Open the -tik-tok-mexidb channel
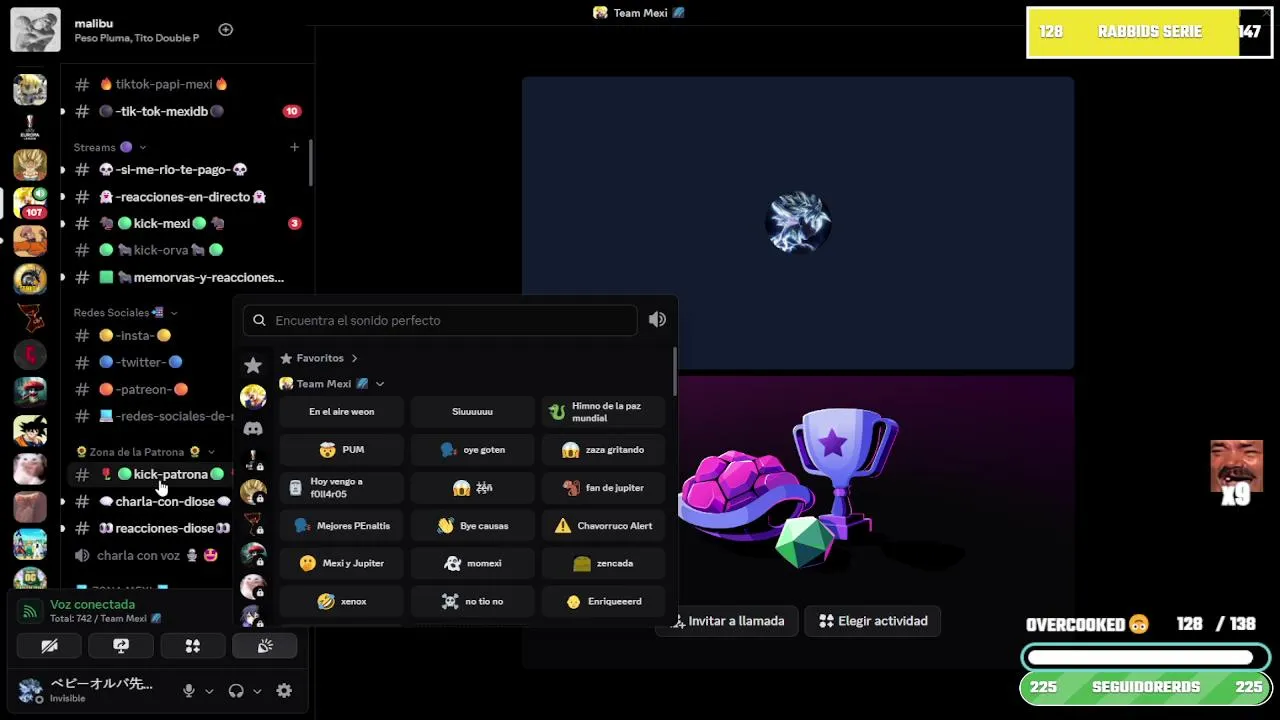This screenshot has width=1280, height=720. (x=186, y=111)
